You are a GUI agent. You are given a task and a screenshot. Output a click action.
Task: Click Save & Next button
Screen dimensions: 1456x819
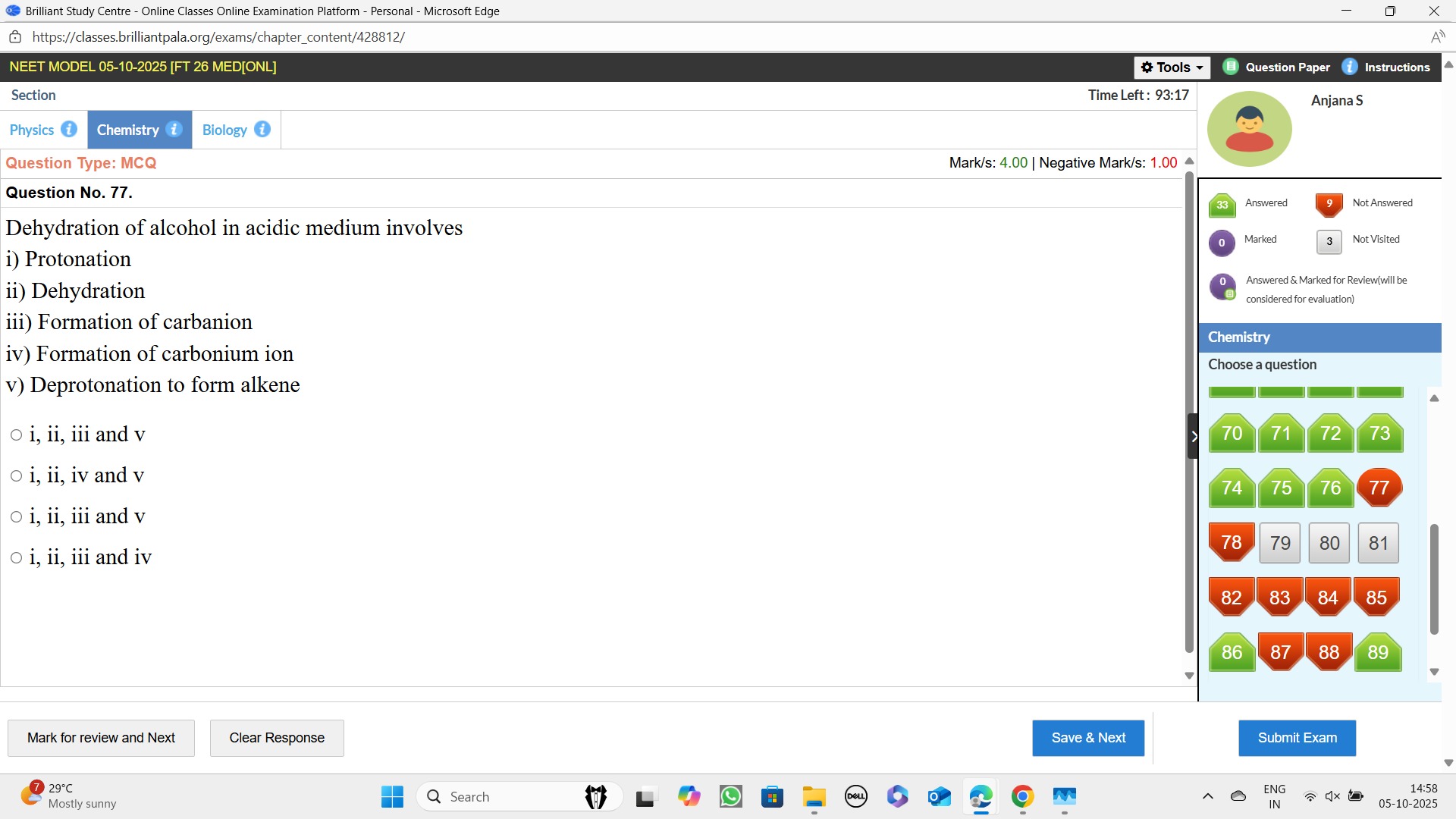pos(1087,738)
